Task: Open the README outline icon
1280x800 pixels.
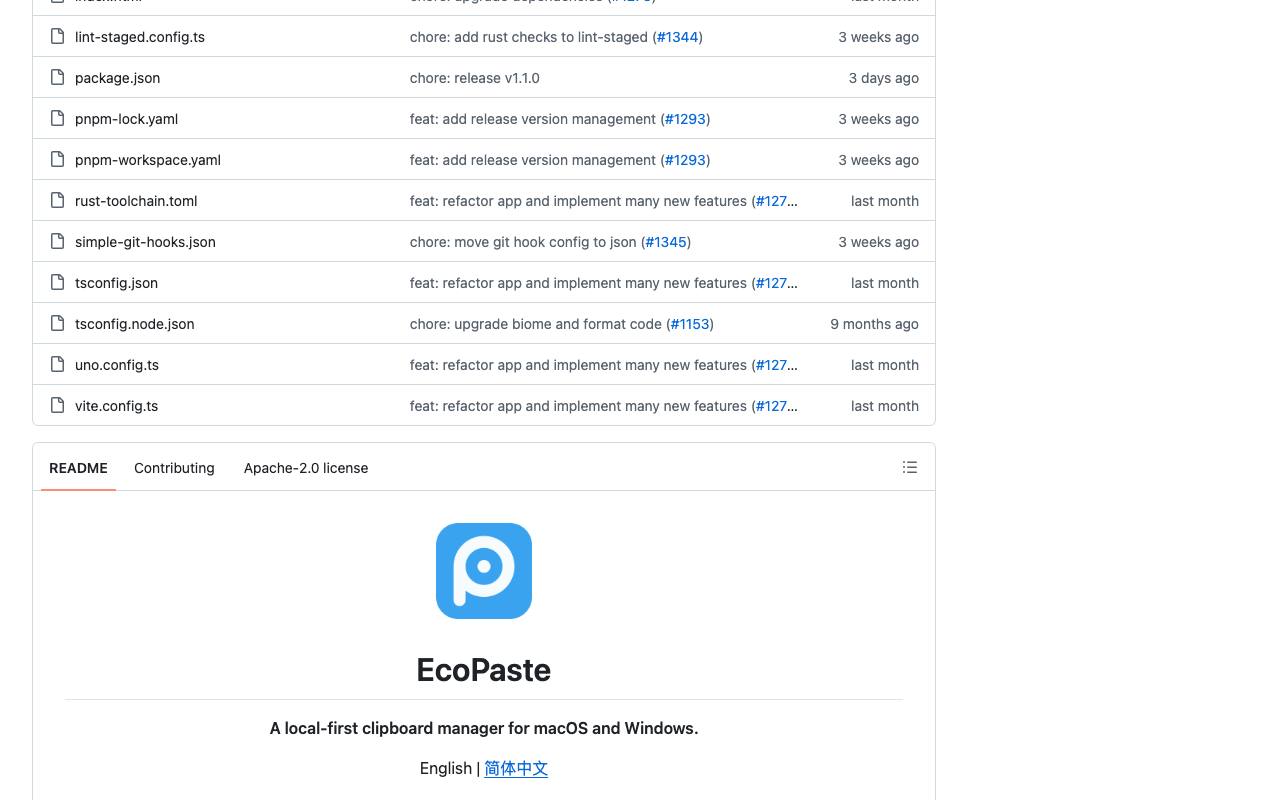Action: pyautogui.click(x=909, y=467)
